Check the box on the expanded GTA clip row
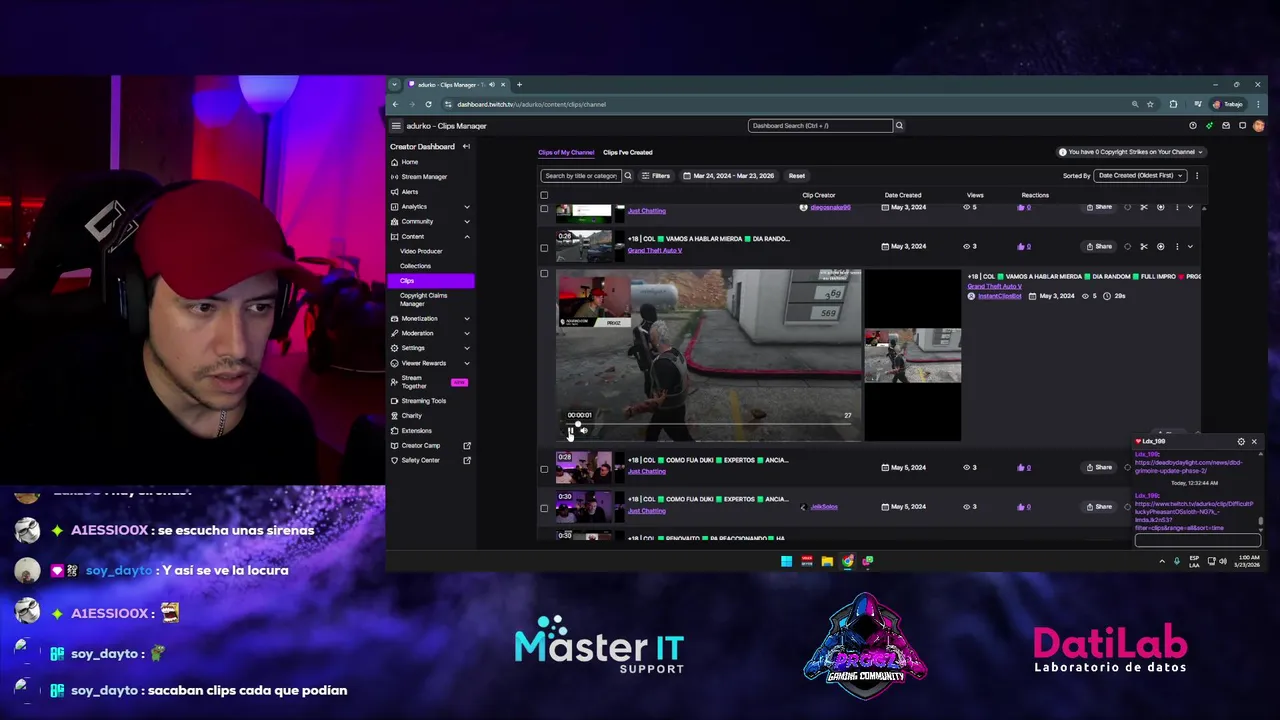 pyautogui.click(x=544, y=273)
